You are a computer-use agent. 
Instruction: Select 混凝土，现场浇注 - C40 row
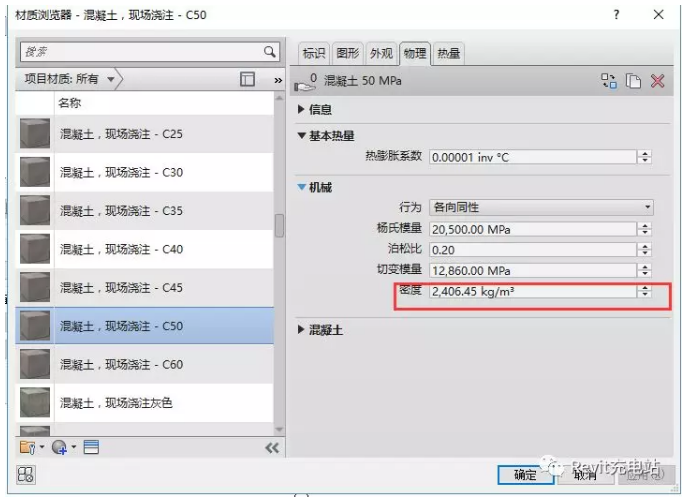tap(145, 249)
